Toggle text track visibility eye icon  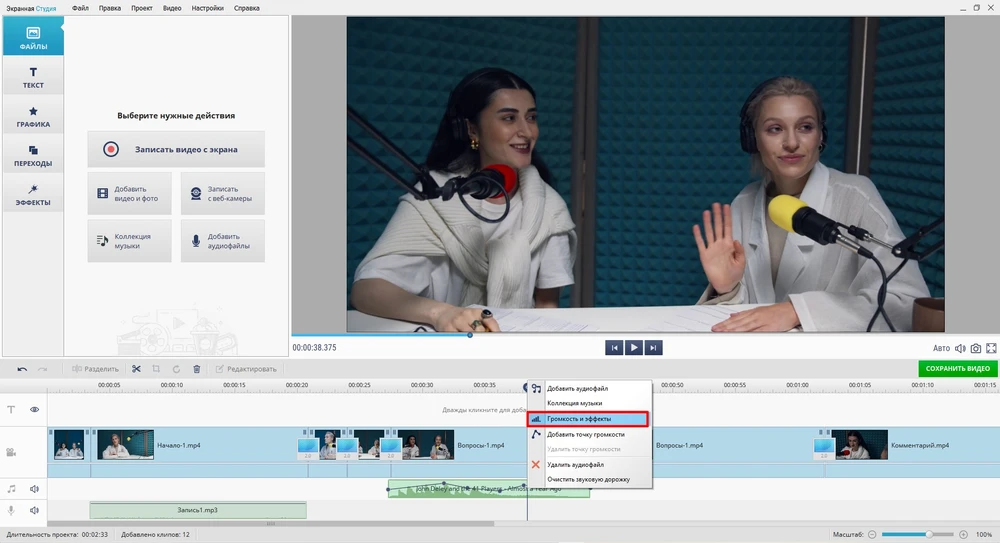pos(34,409)
